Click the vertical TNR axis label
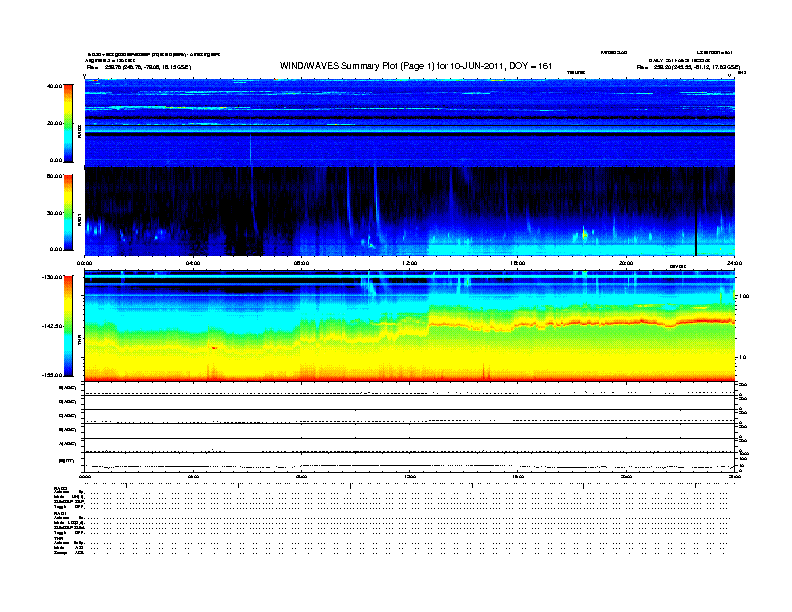This screenshot has width=792, height=612. (79, 341)
